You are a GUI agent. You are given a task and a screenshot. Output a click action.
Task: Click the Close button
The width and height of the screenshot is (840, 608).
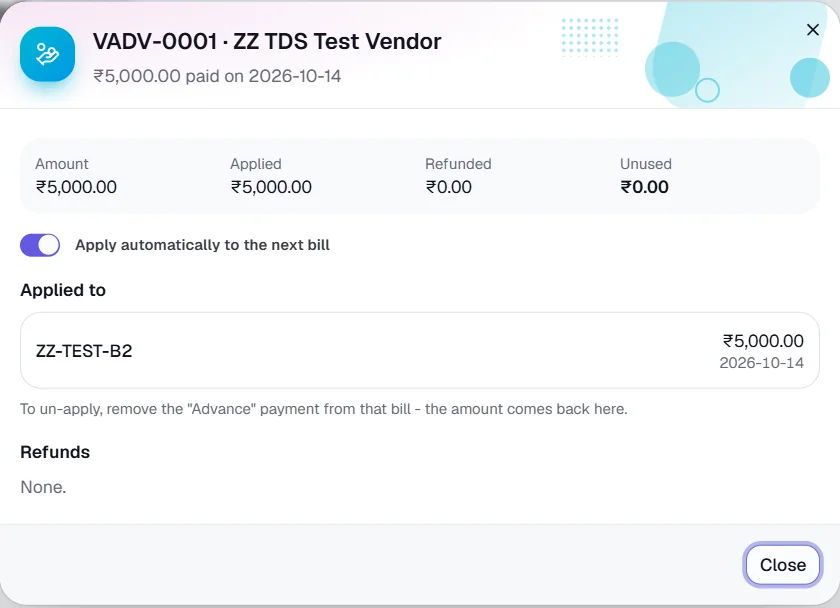click(783, 565)
